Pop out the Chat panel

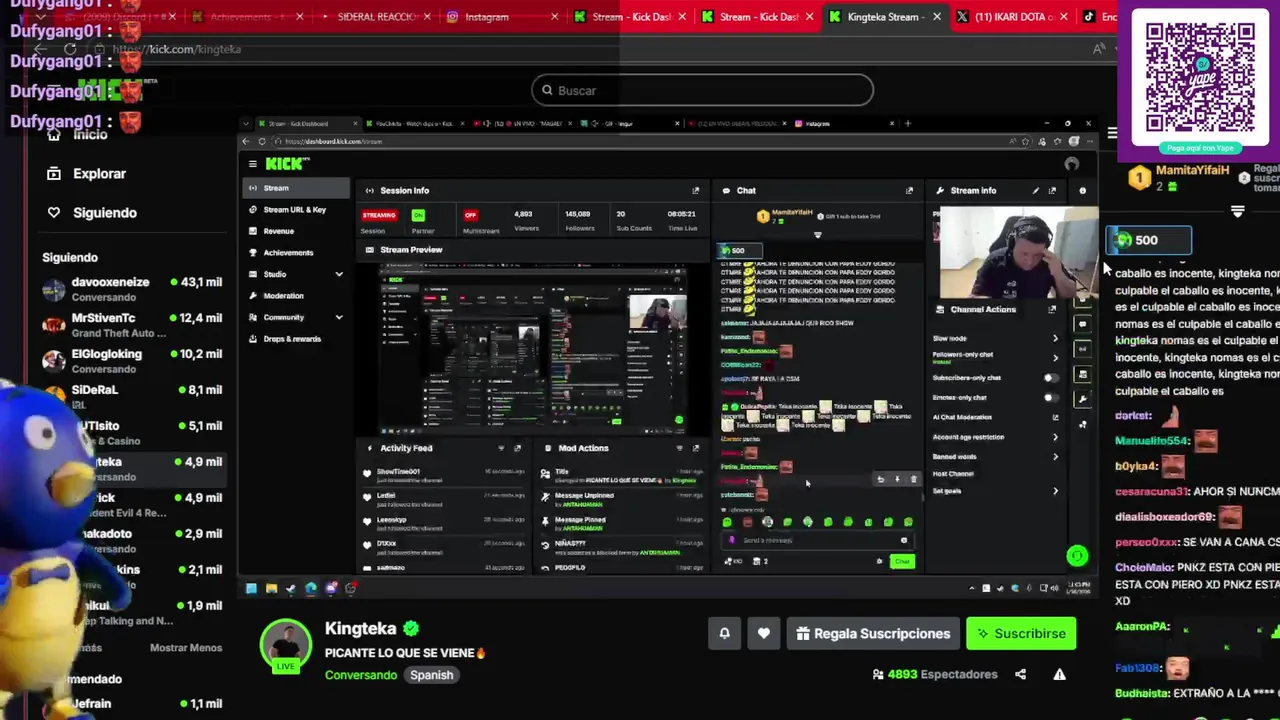click(x=909, y=190)
